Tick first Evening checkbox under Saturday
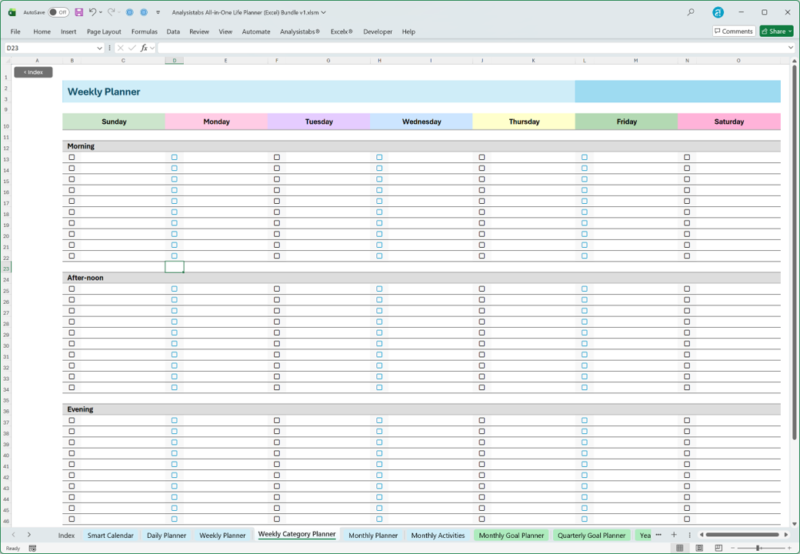 687,420
